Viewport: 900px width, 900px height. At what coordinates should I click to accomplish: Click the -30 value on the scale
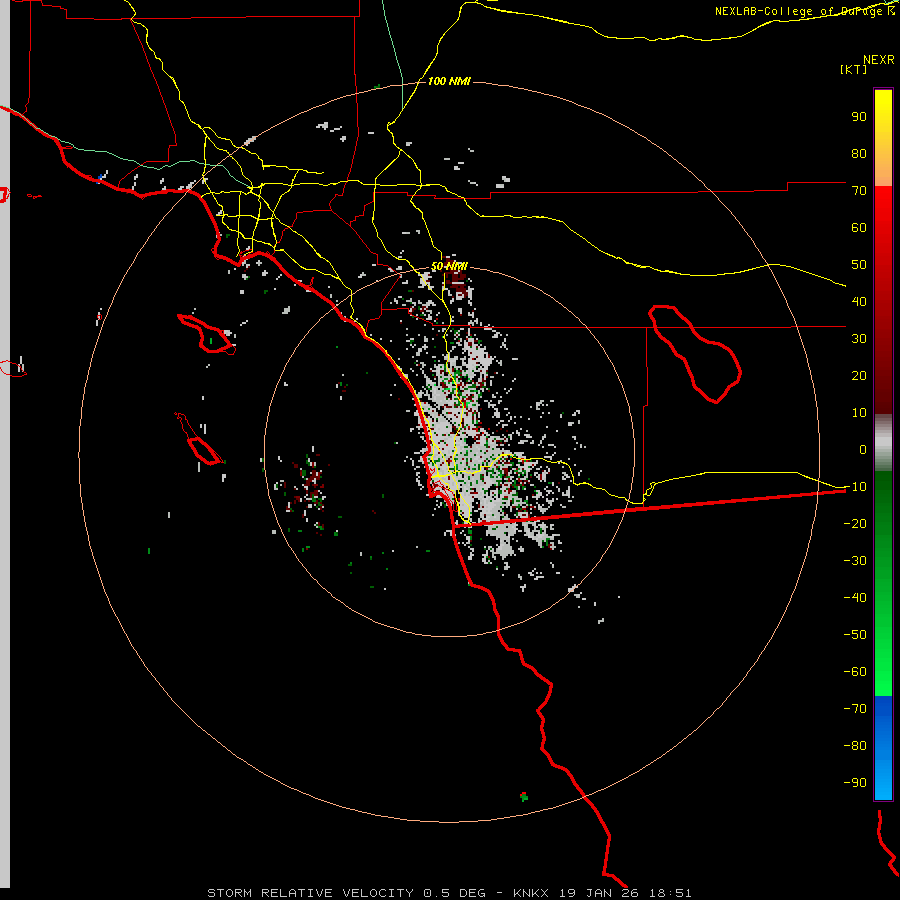pyautogui.click(x=855, y=561)
